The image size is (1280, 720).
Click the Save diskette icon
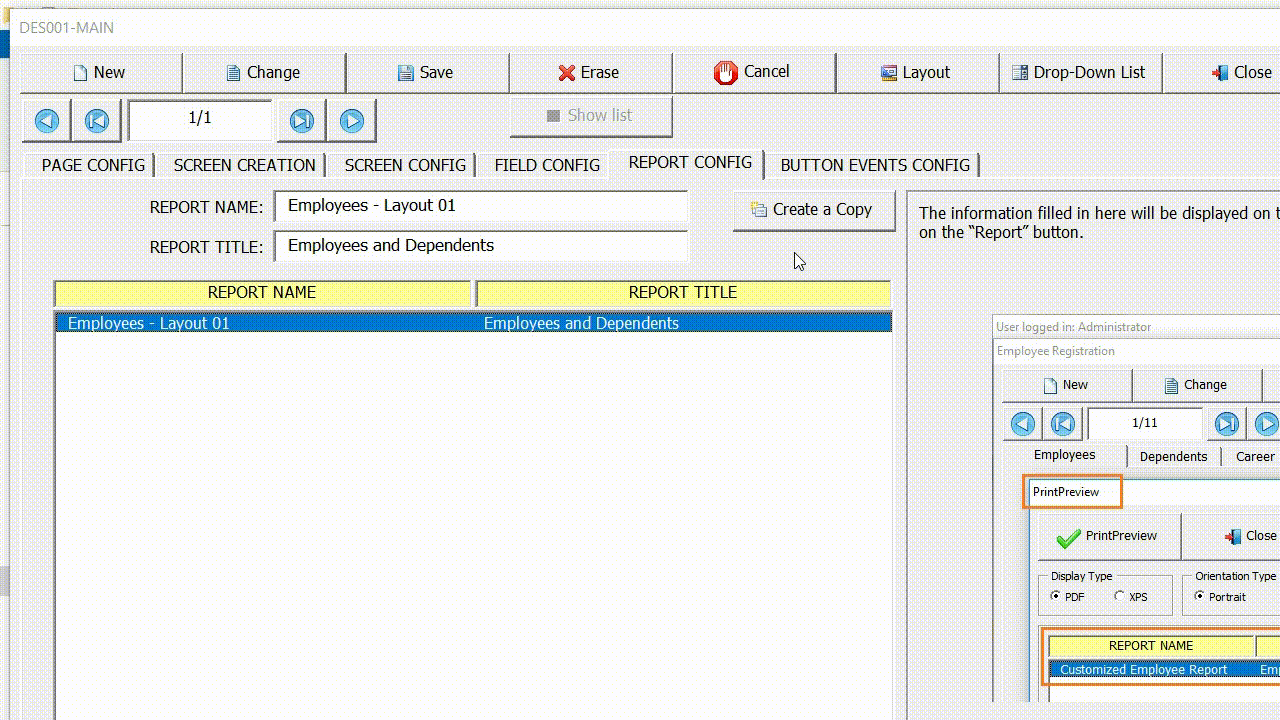point(406,72)
